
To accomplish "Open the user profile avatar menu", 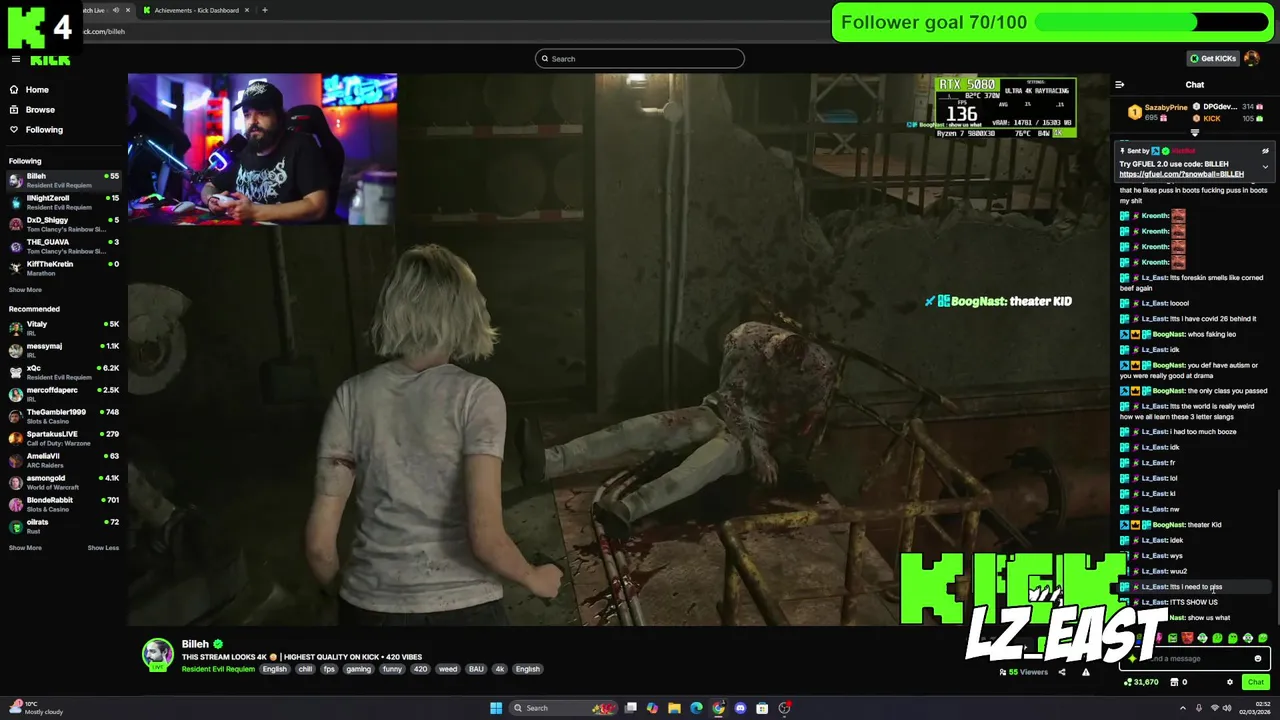I will 1251,58.
